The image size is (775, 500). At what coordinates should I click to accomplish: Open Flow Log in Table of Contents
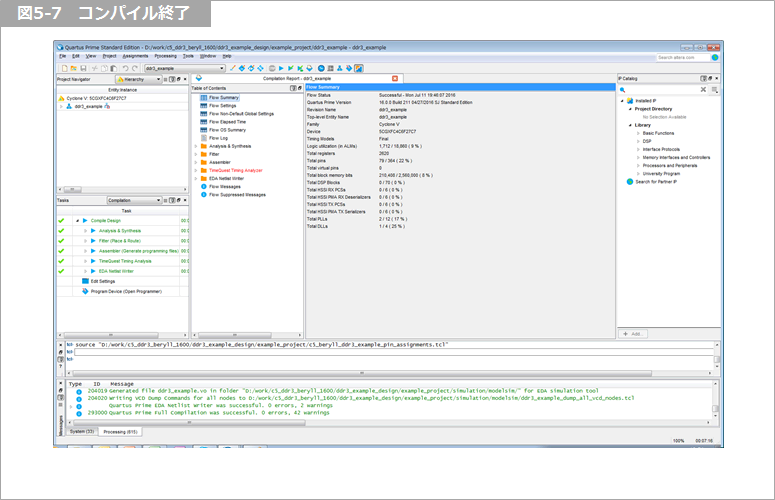click(x=220, y=138)
